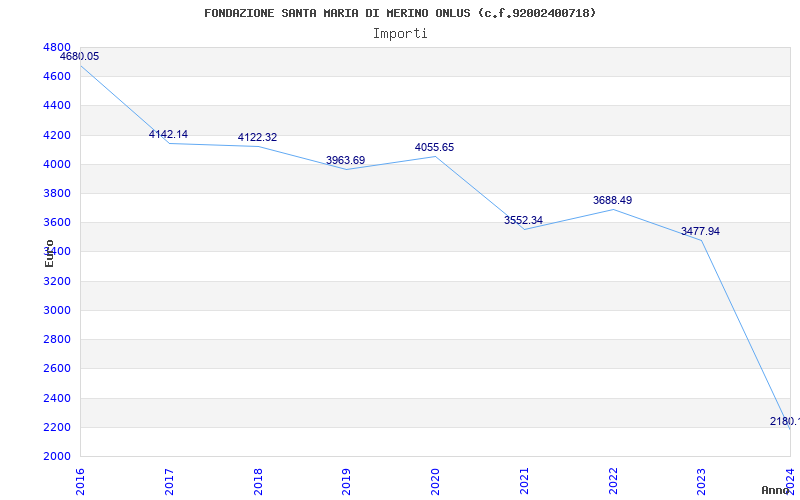Image resolution: width=800 pixels, height=500 pixels.
Task: Select the 2016 x-axis tick label
Action: 80,481
